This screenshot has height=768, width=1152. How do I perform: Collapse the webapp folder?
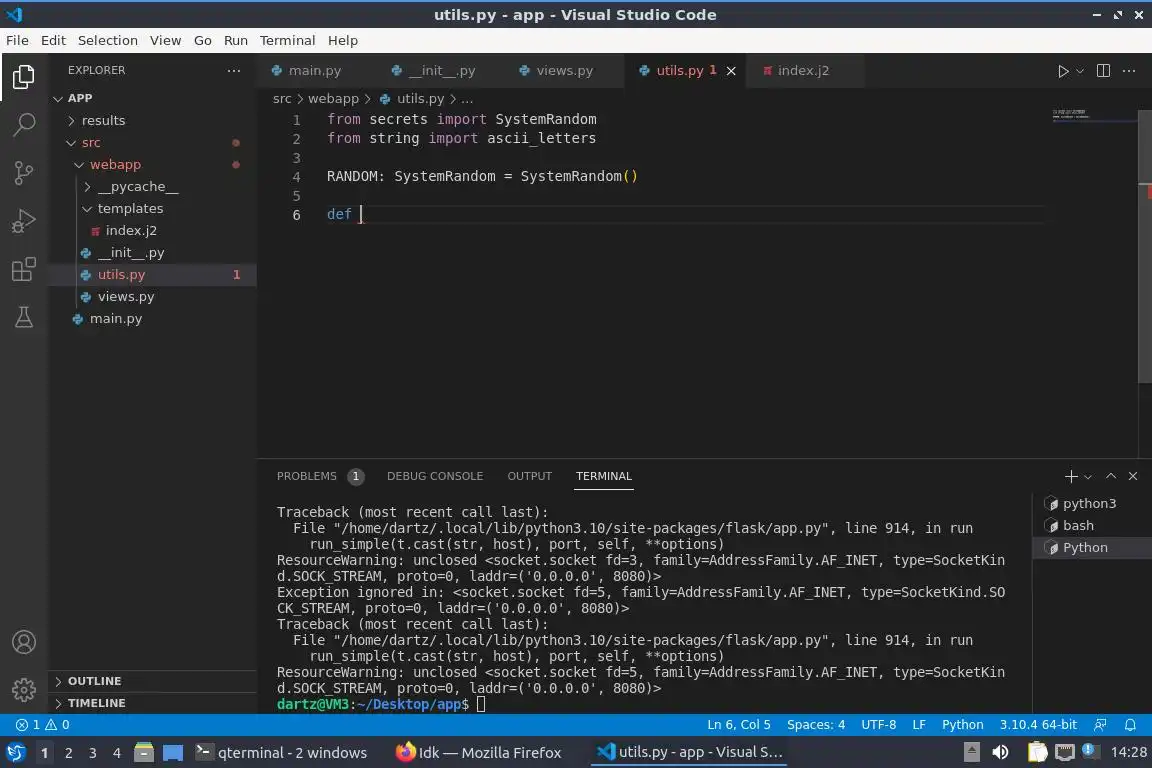(153, 164)
